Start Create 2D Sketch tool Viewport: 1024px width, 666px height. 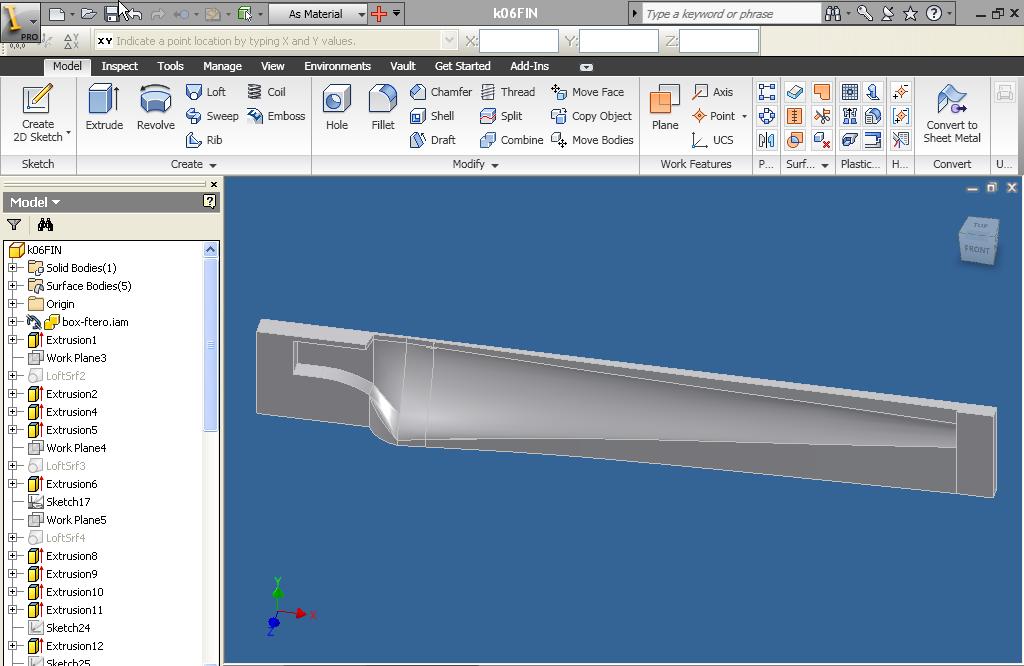click(x=37, y=113)
